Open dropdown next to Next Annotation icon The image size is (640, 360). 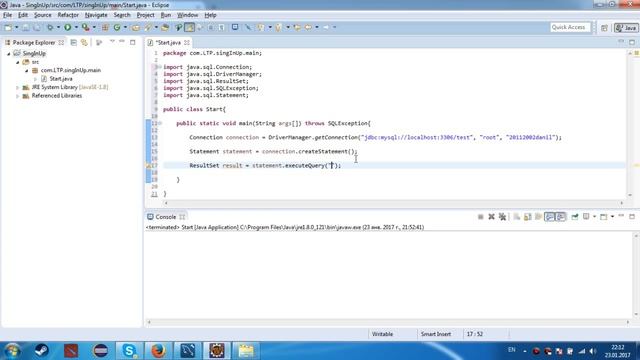click(270, 27)
